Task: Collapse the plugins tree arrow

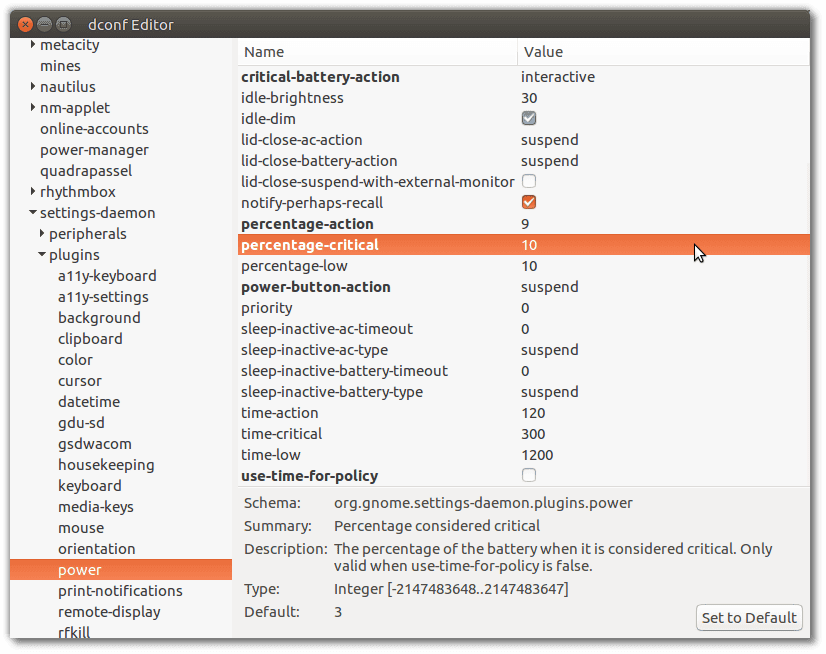Action: (42, 255)
